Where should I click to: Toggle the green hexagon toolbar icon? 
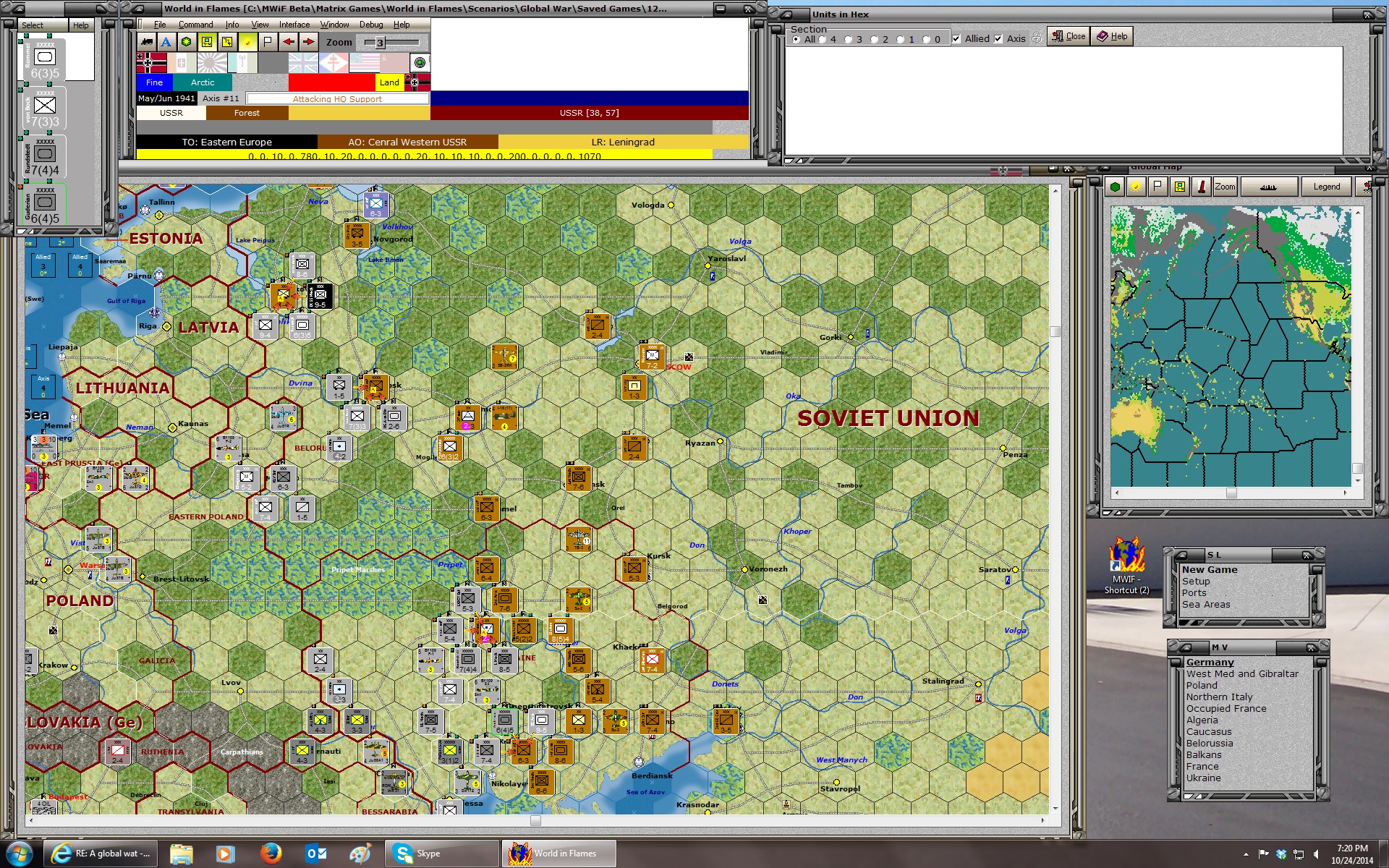[187, 42]
